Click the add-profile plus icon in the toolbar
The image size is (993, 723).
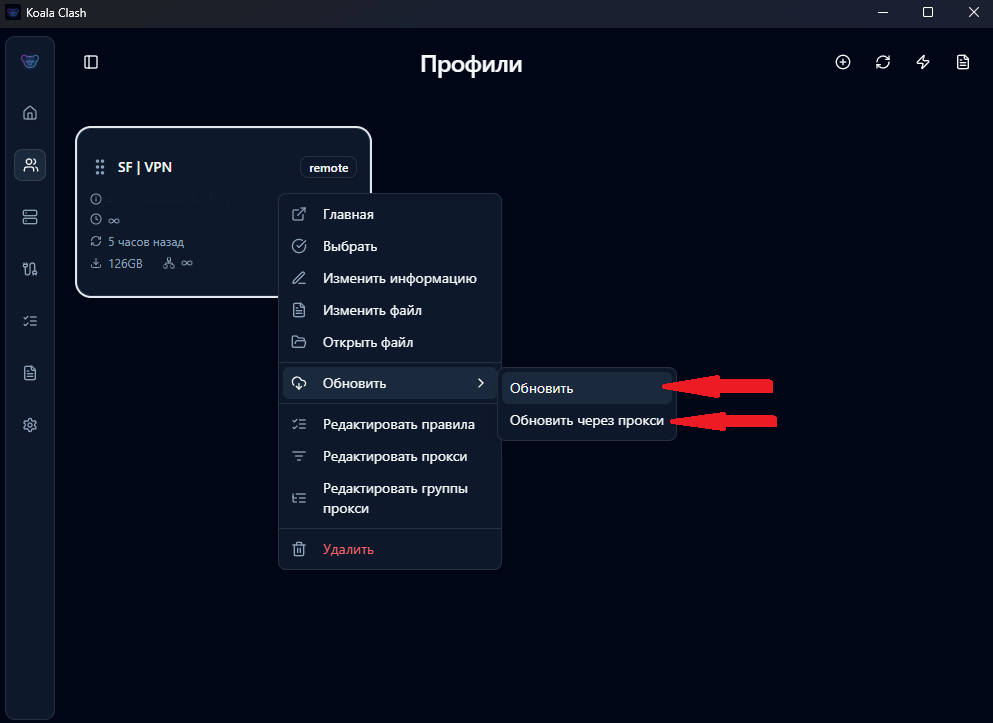(x=843, y=62)
